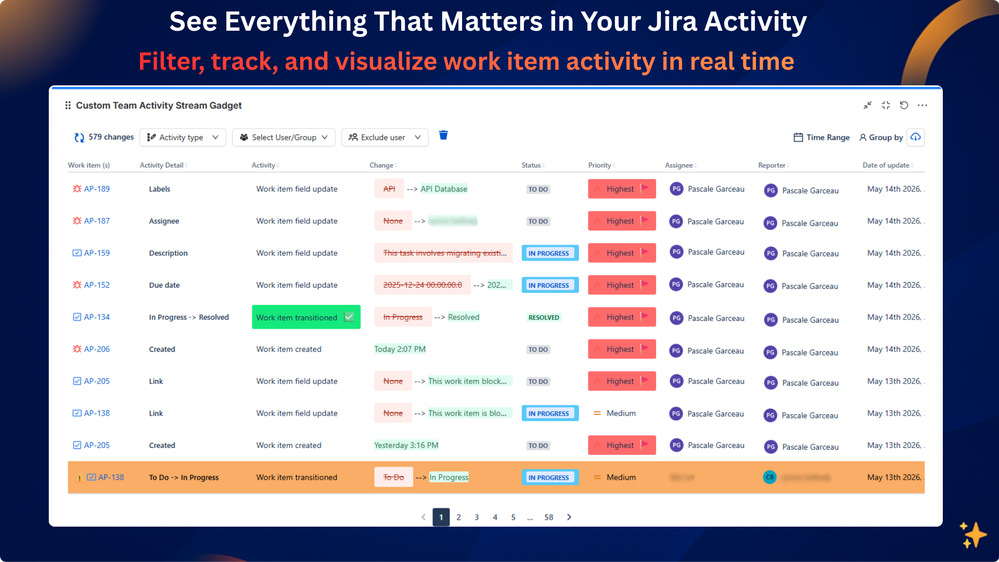Sort by the Date of update column header
Screen dimensions: 999x562
(888, 165)
